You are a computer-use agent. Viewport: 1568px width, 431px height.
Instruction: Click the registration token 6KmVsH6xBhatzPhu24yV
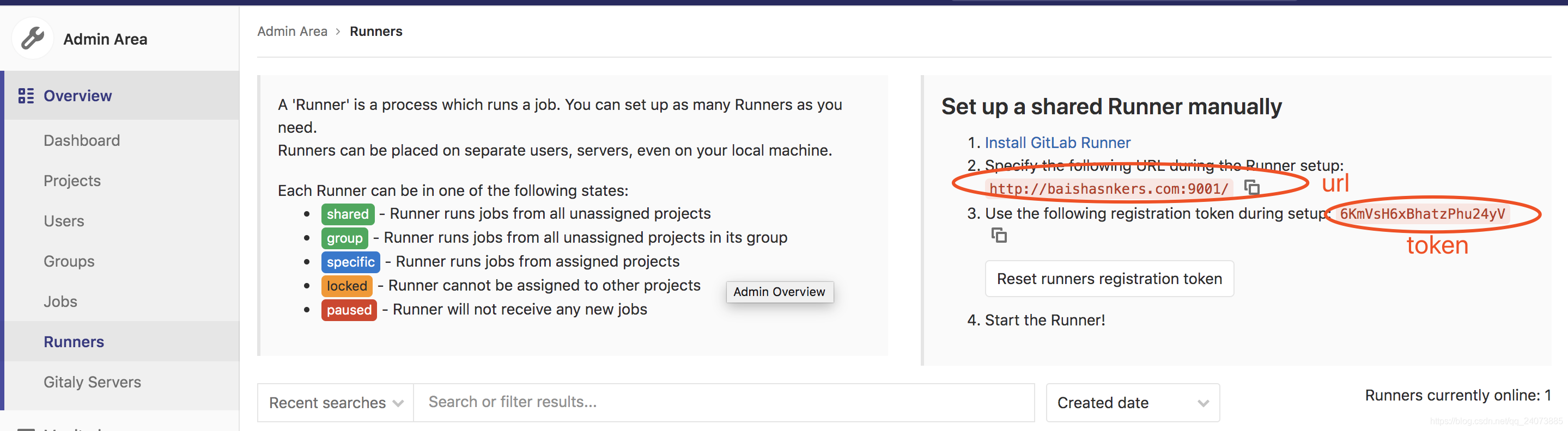[1422, 214]
